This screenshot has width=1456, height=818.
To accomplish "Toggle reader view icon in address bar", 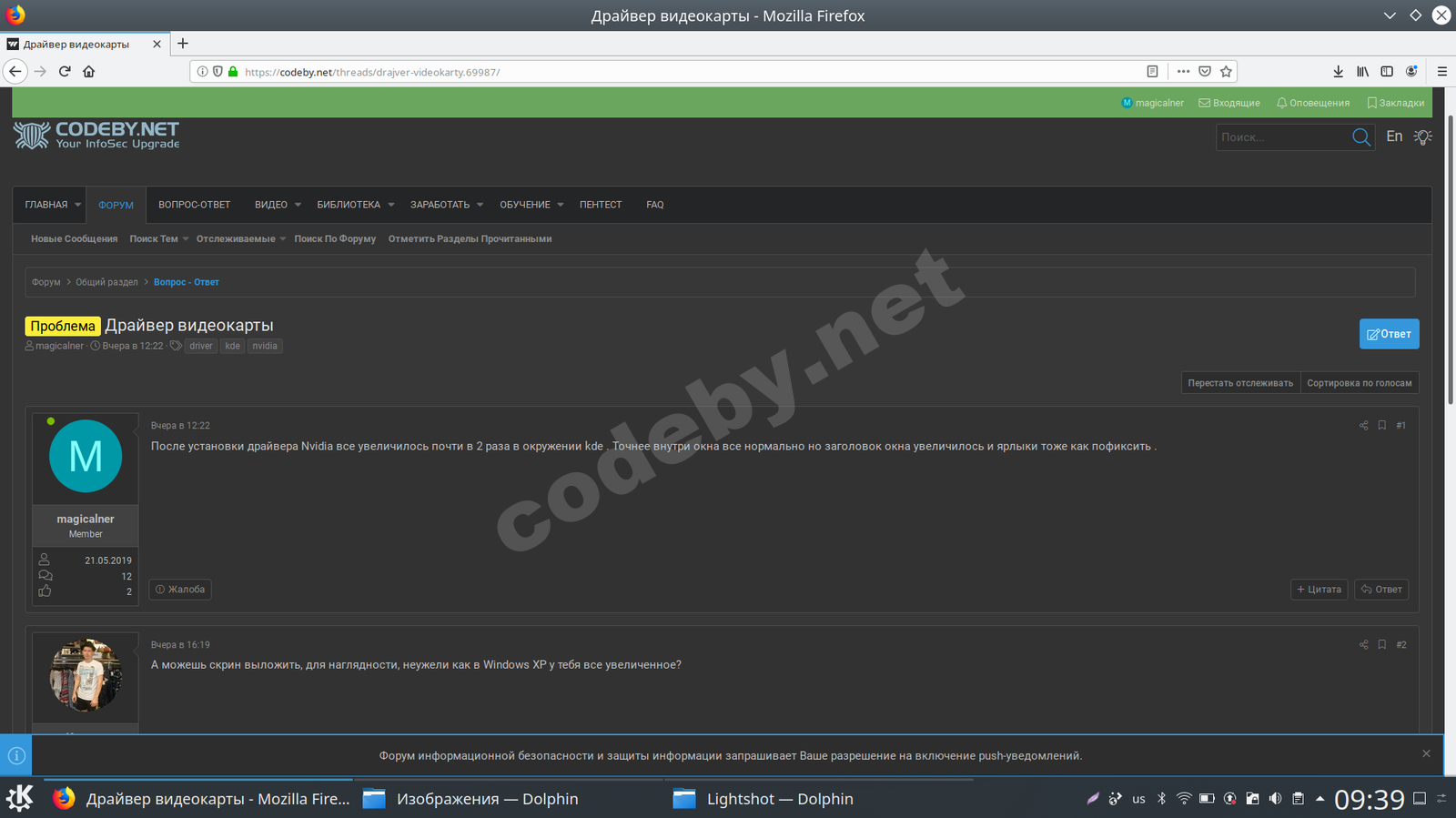I will 1152,72.
